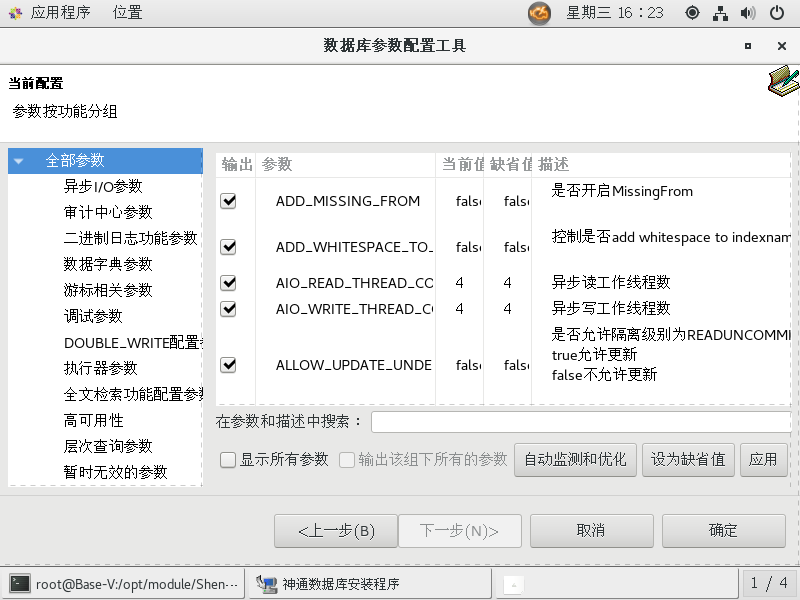
Task: Toggle AIO_READ_THREAD_COUNT output checkbox
Action: pos(228,283)
